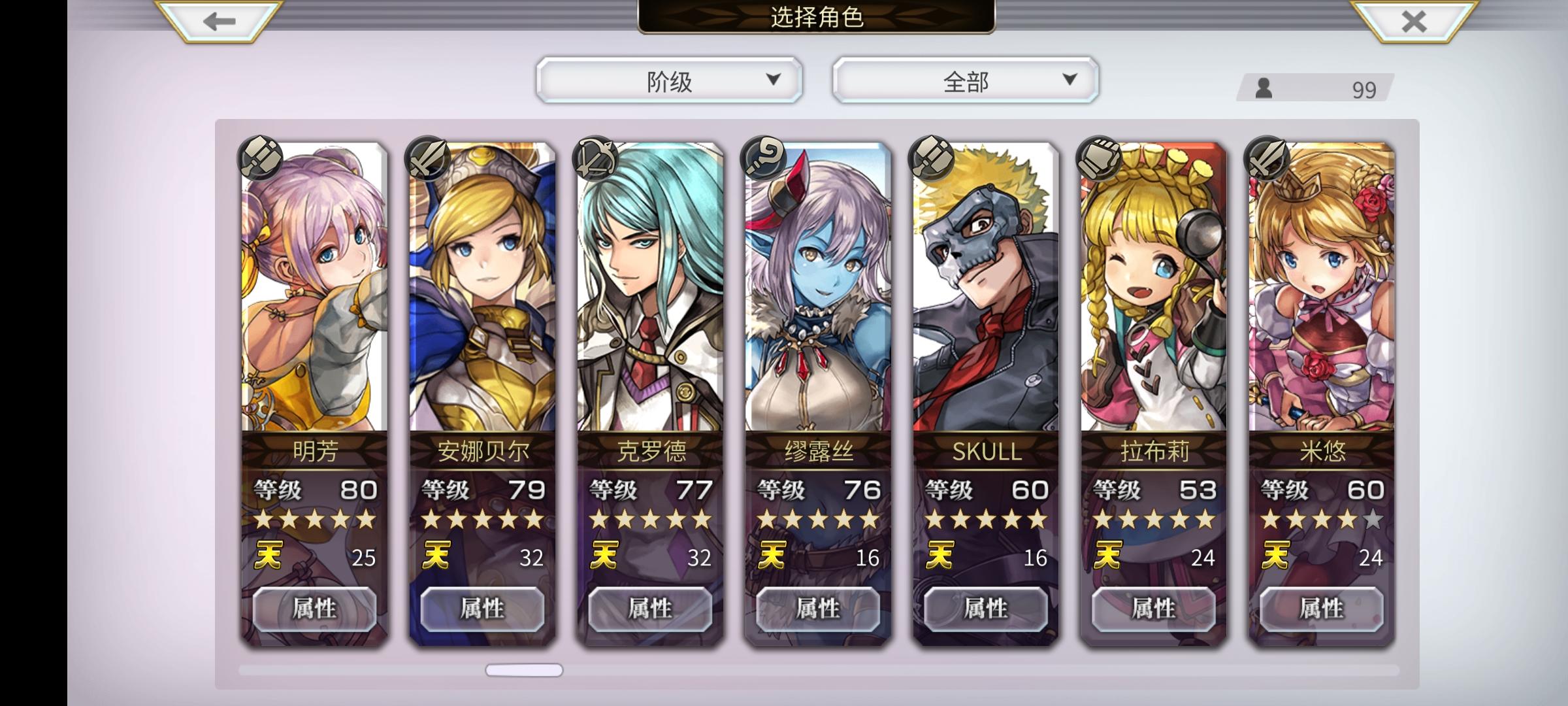Click the arrow on the 全部 dropdown

coord(1070,80)
